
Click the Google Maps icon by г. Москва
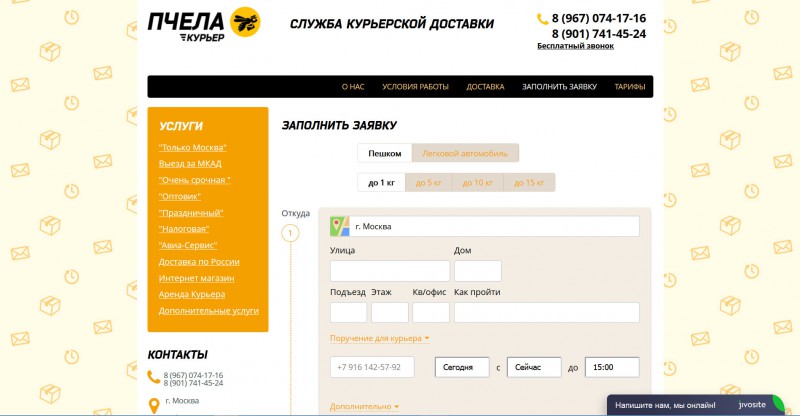pyautogui.click(x=339, y=226)
